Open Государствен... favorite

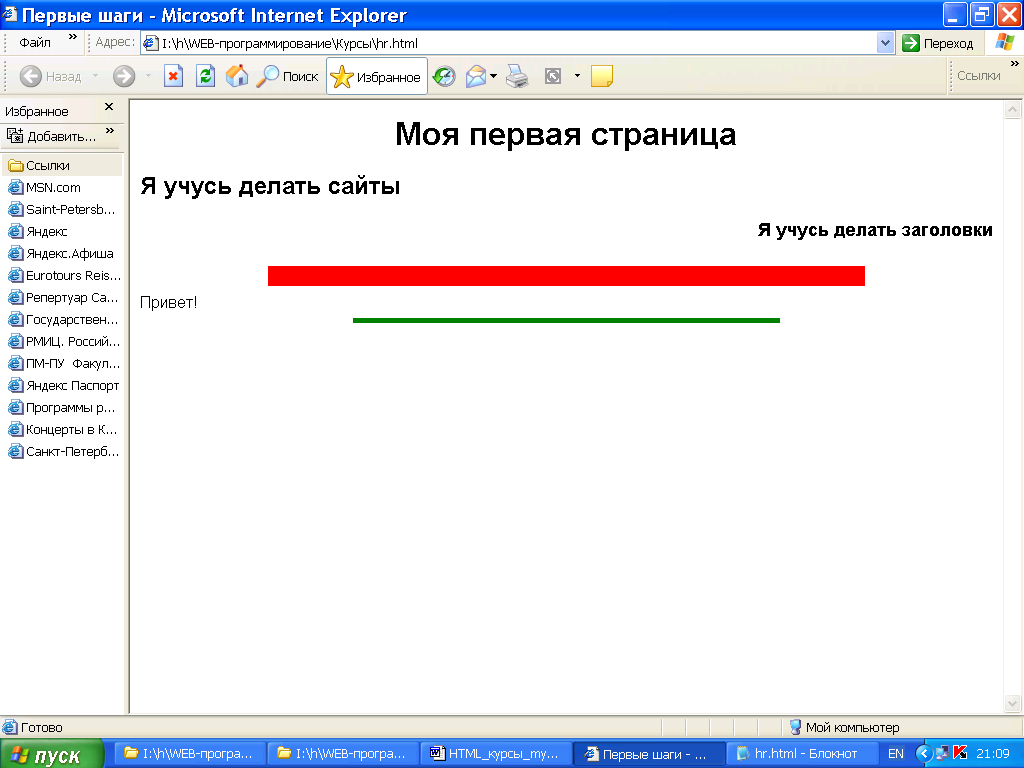[61, 319]
